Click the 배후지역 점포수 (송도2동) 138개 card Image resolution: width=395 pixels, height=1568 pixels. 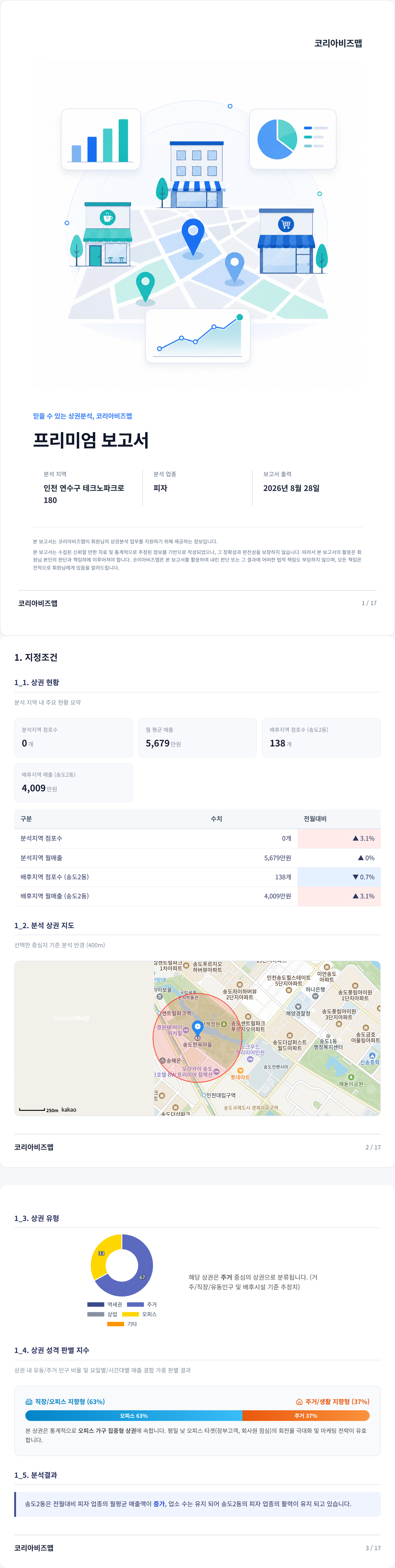[321, 738]
